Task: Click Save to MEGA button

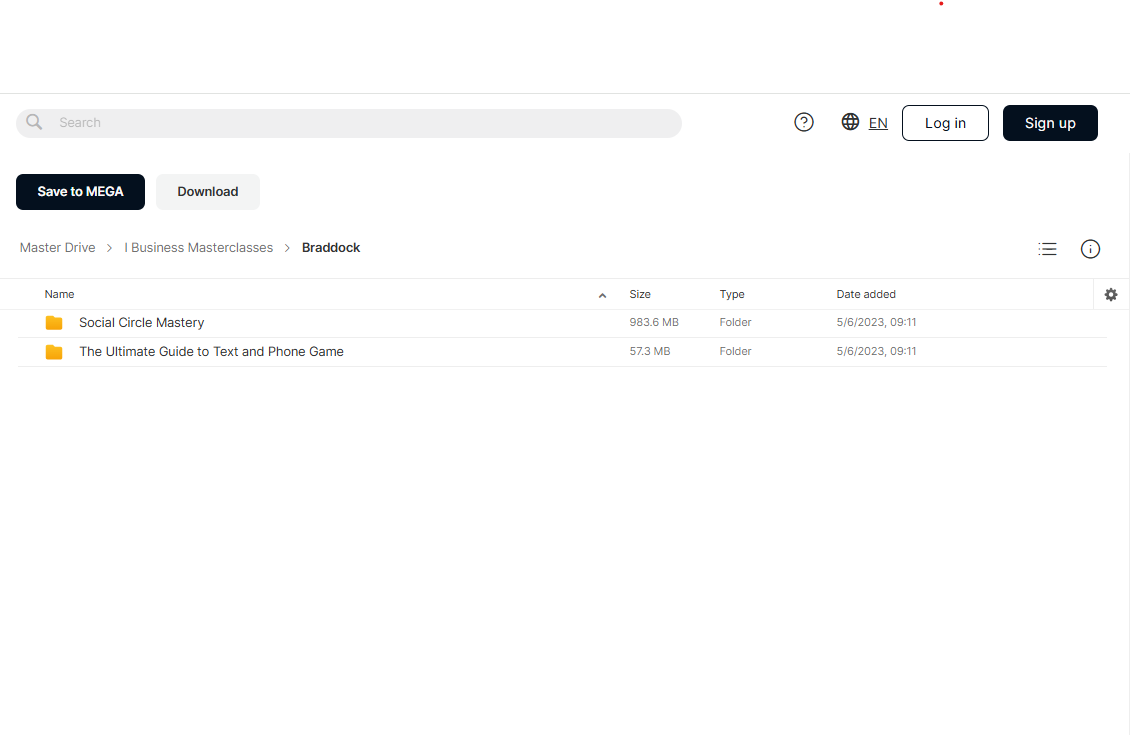Action: pyautogui.click(x=80, y=192)
